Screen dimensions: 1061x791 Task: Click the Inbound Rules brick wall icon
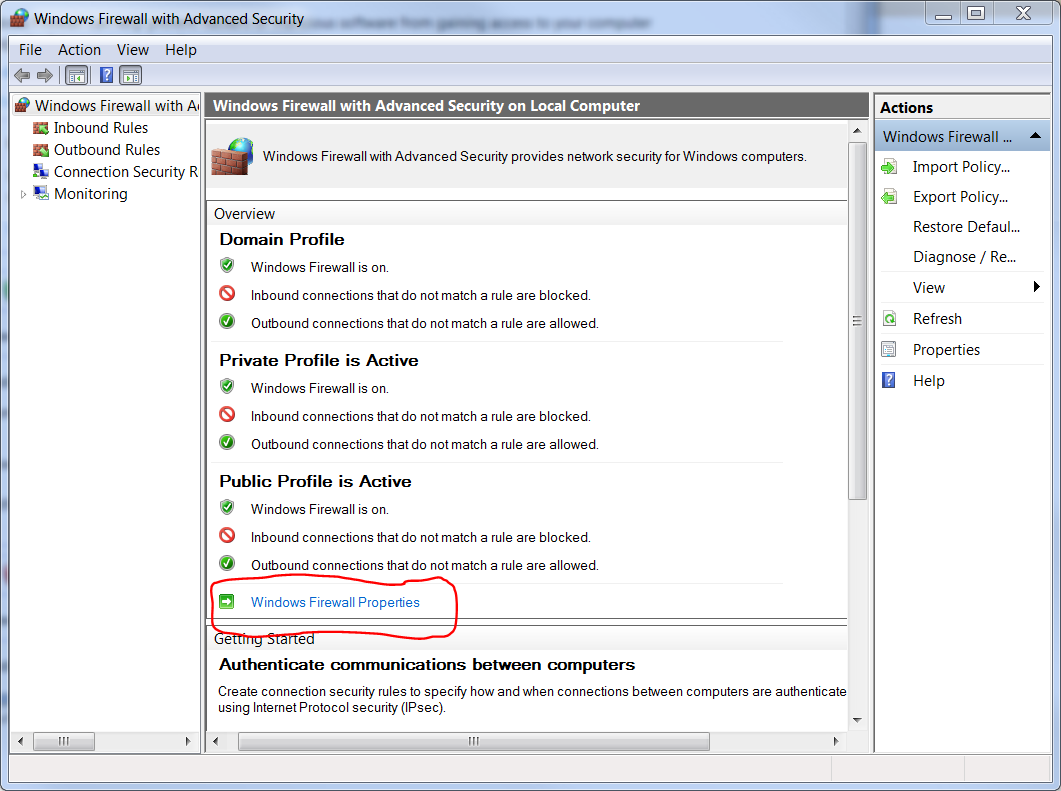tap(41, 128)
